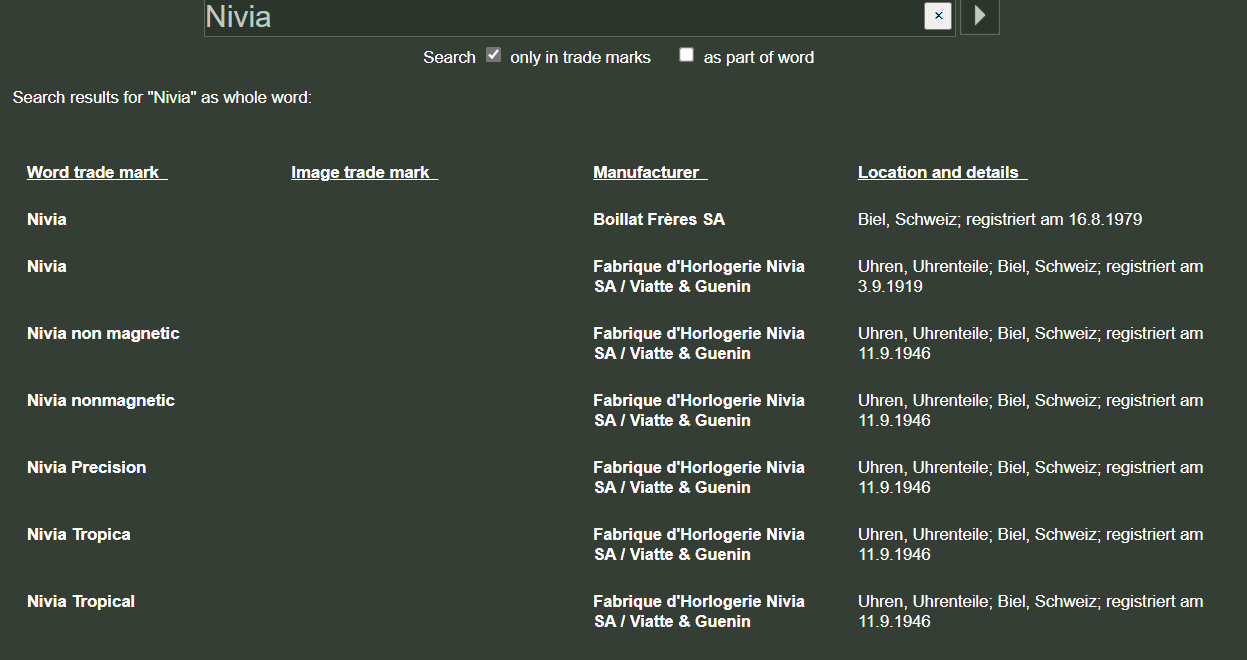Open the Nivia Precision trade mark entry
Viewport: 1247px width, 660px height.
point(86,467)
